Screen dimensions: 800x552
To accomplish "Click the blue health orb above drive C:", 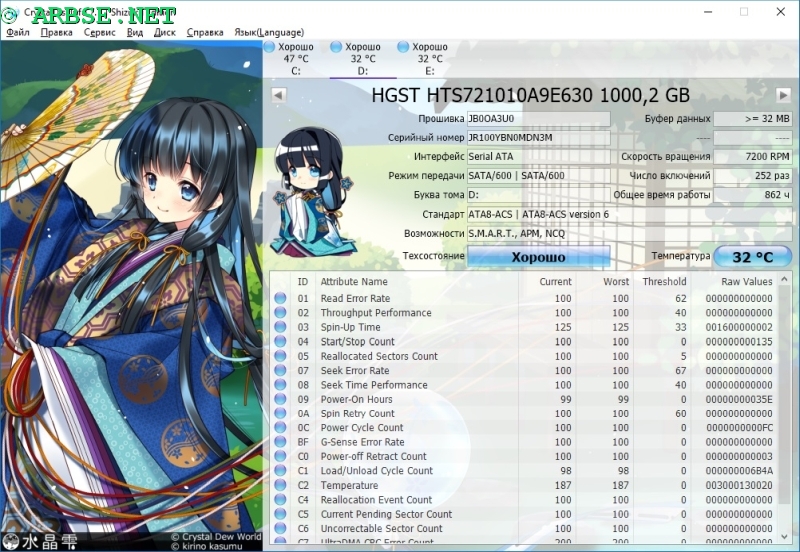I will [x=269, y=47].
